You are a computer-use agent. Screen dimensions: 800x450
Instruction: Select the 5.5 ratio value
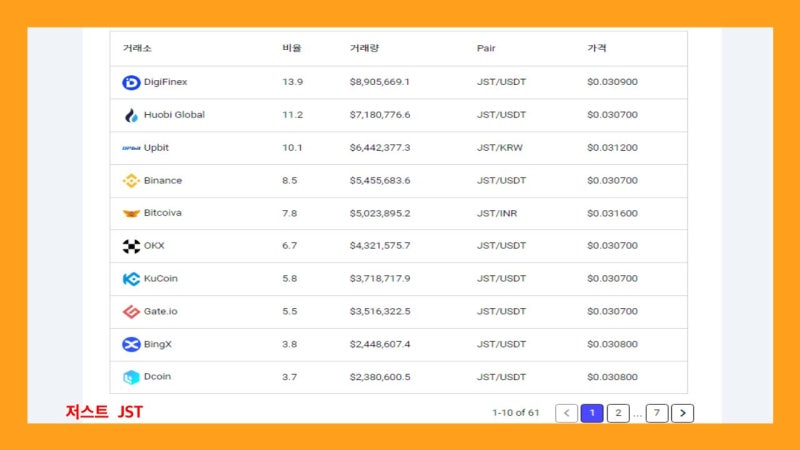click(x=289, y=311)
